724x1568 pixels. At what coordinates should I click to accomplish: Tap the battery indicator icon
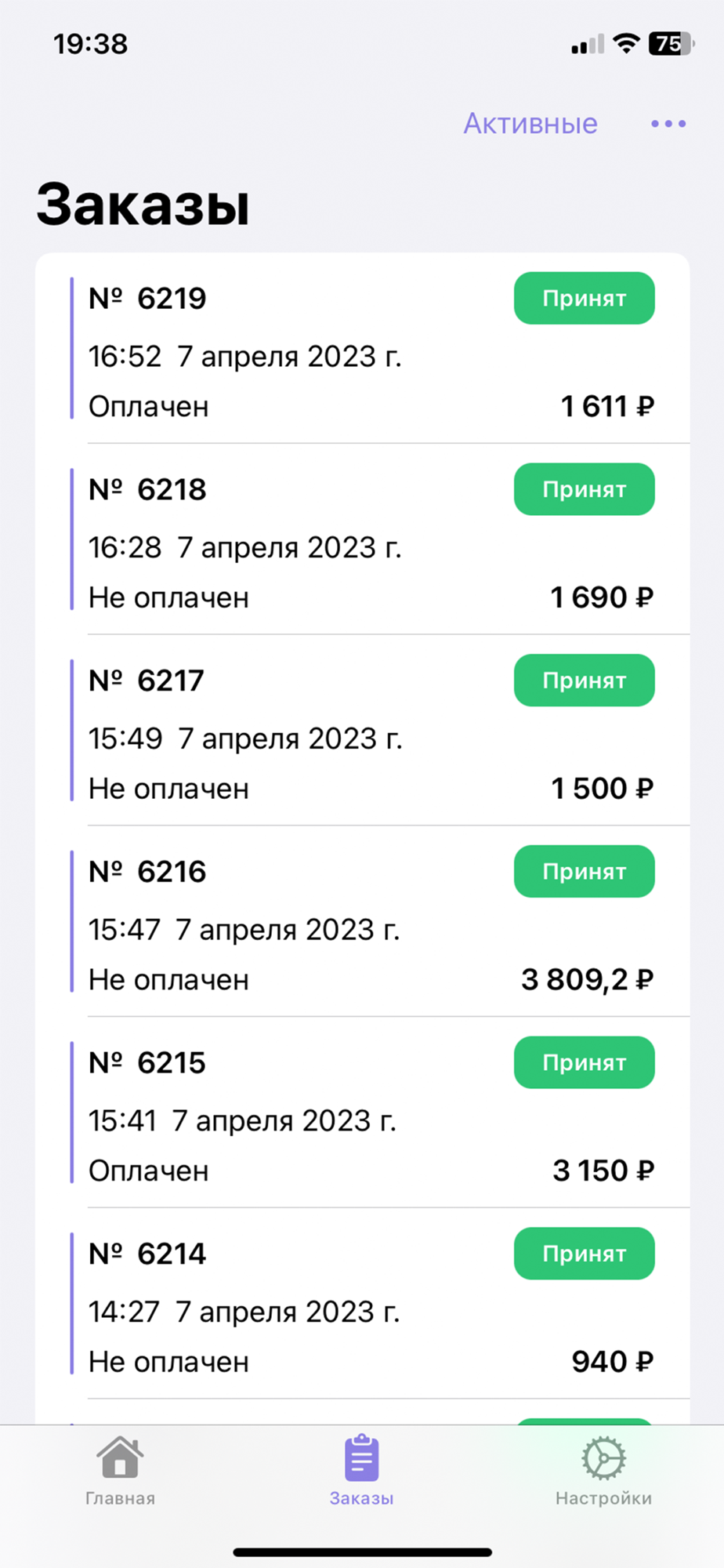click(x=670, y=44)
